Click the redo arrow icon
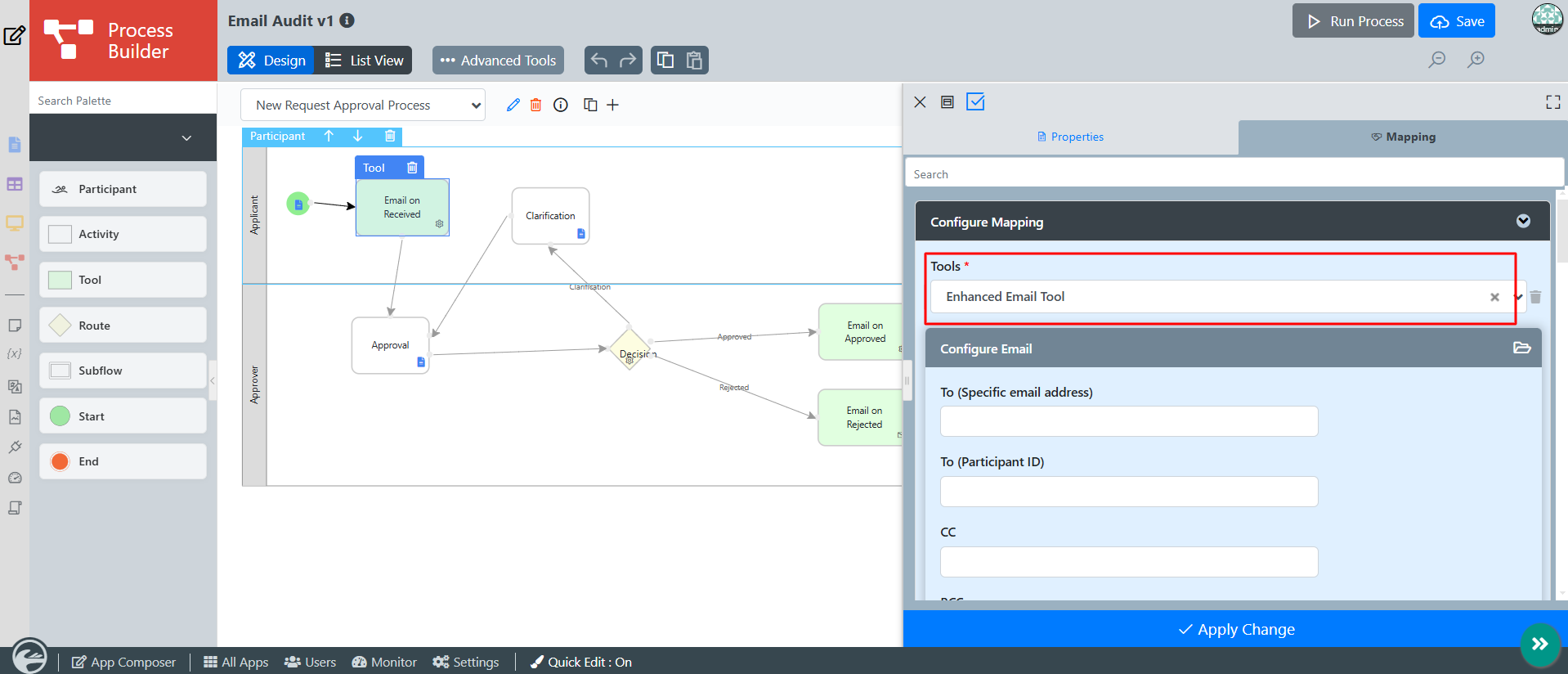The height and width of the screenshot is (674, 1568). coord(628,61)
